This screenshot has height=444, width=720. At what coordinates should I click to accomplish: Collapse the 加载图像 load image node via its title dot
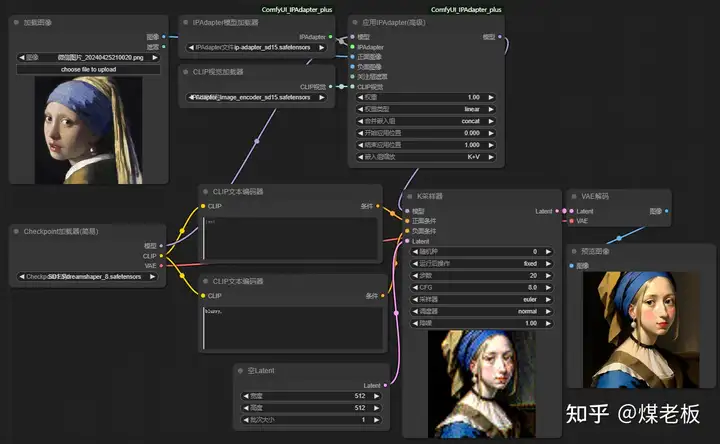(16, 22)
